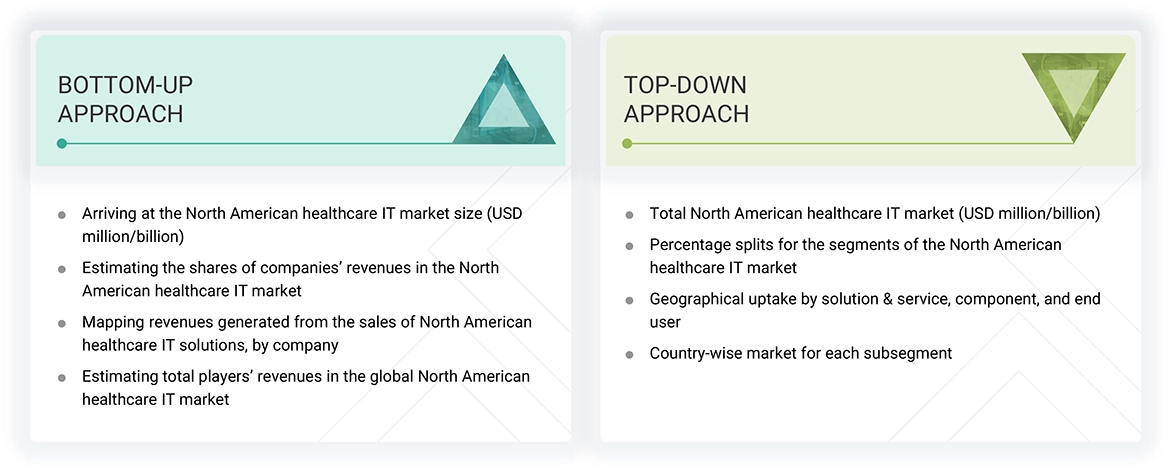The height and width of the screenshot is (471, 1170).
Task: Click the bullet beside "Percentage splits for the segments"
Action: [x=629, y=246]
